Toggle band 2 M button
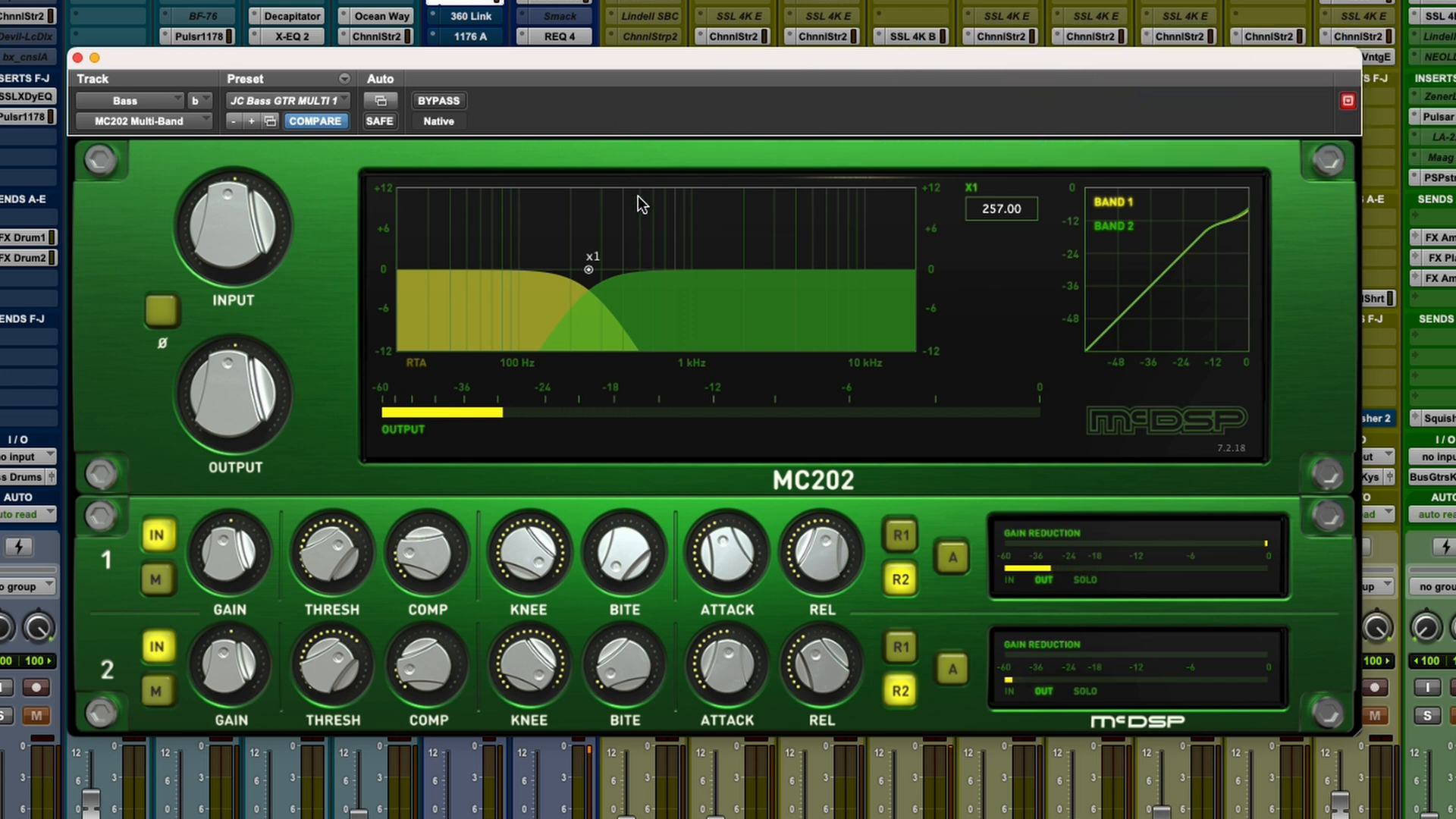 (x=157, y=692)
